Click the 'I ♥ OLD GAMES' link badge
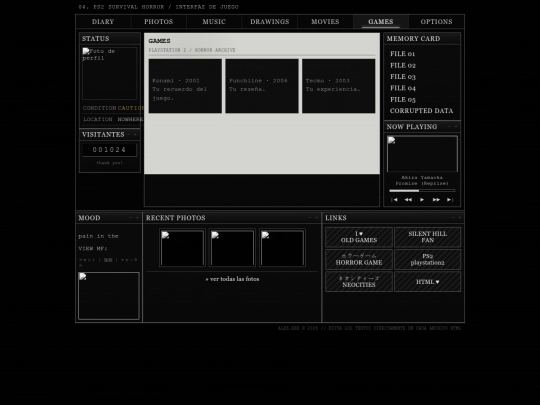The width and height of the screenshot is (540, 405). click(359, 237)
